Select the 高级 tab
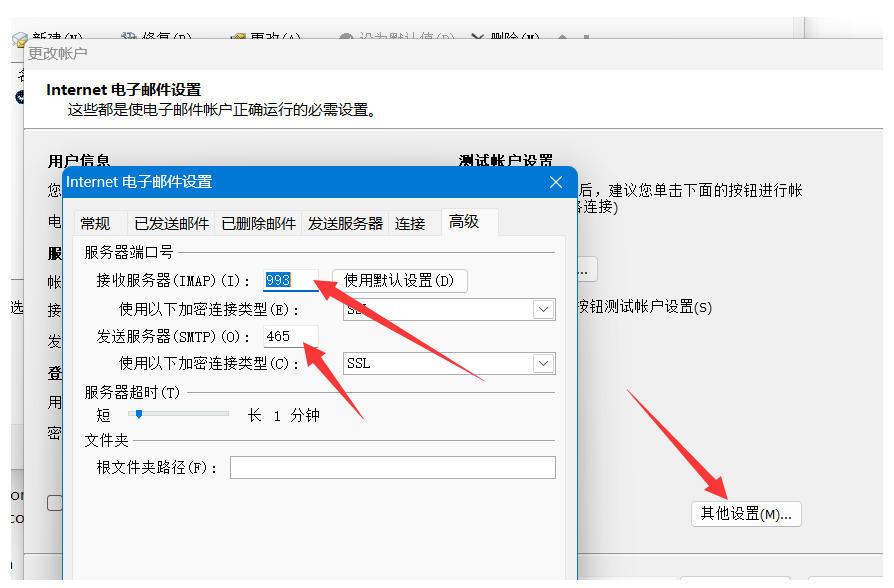Screen dimensions: 894x588 tap(464, 221)
